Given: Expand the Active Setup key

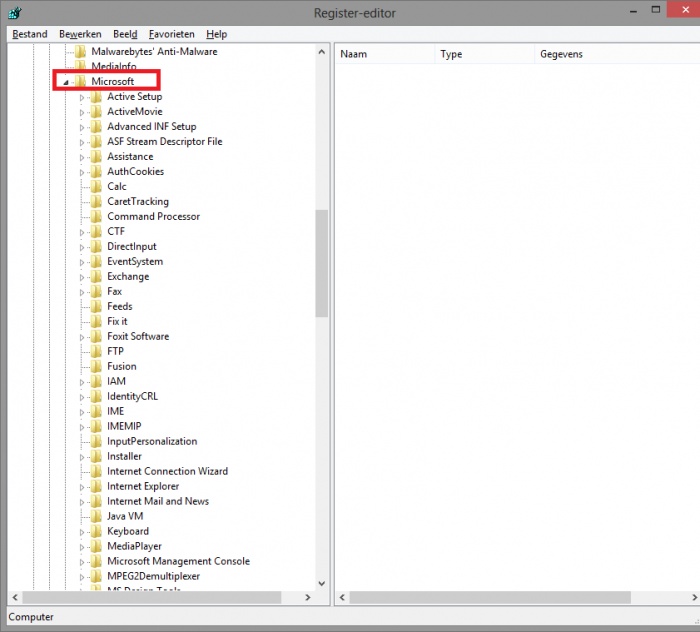Looking at the screenshot, I should coord(82,97).
